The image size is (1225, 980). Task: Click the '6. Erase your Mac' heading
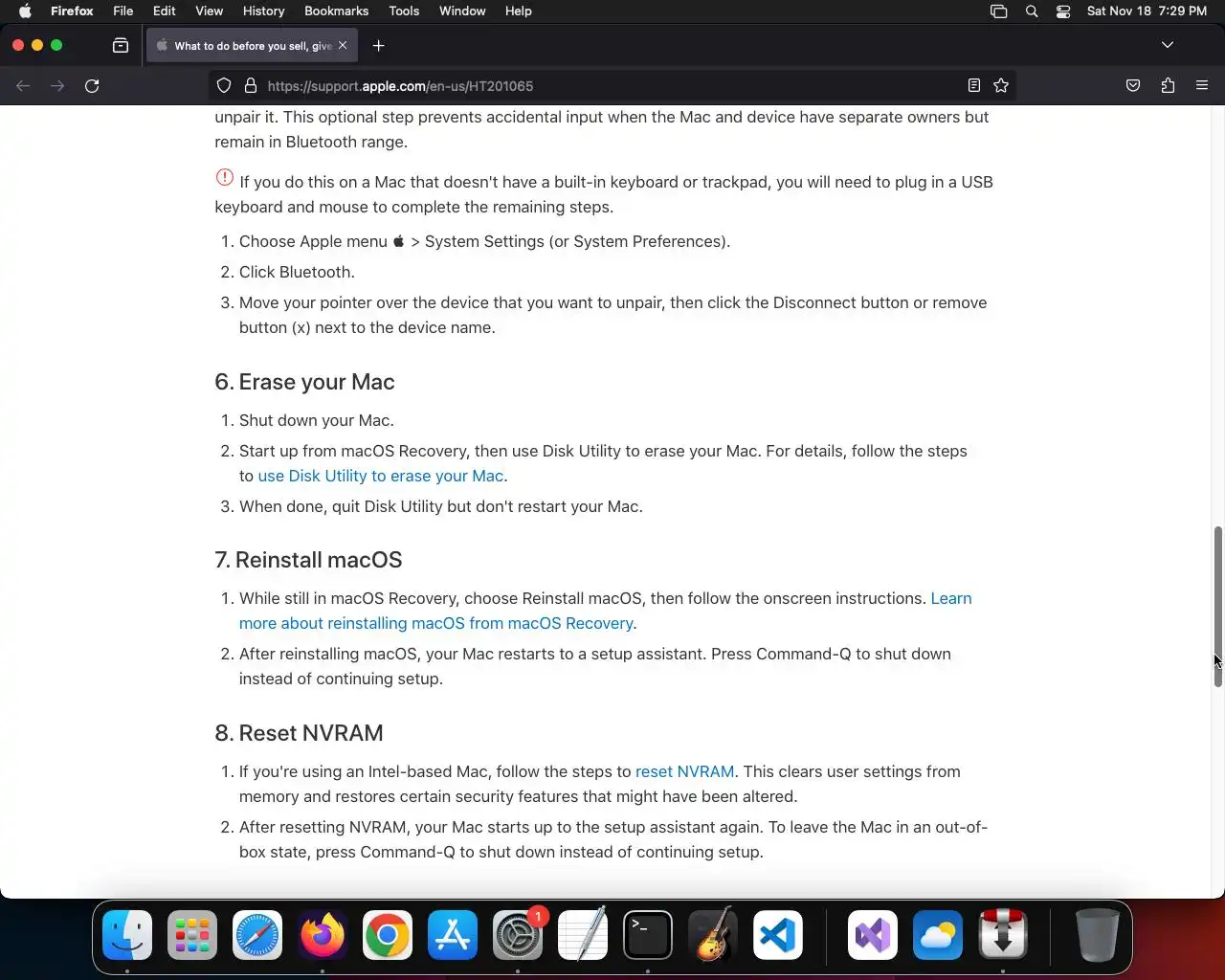click(304, 382)
